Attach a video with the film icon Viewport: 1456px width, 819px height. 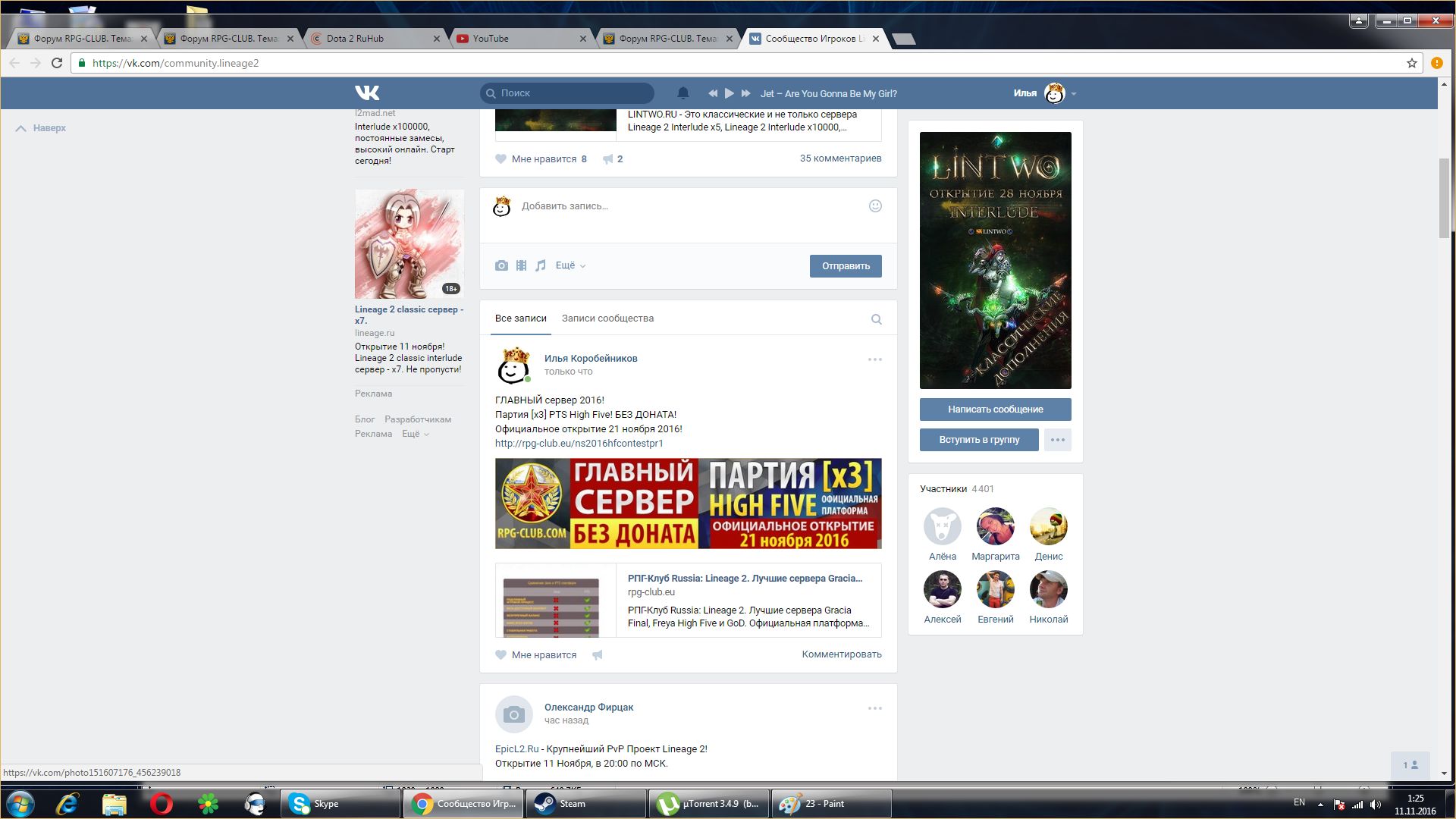(521, 265)
